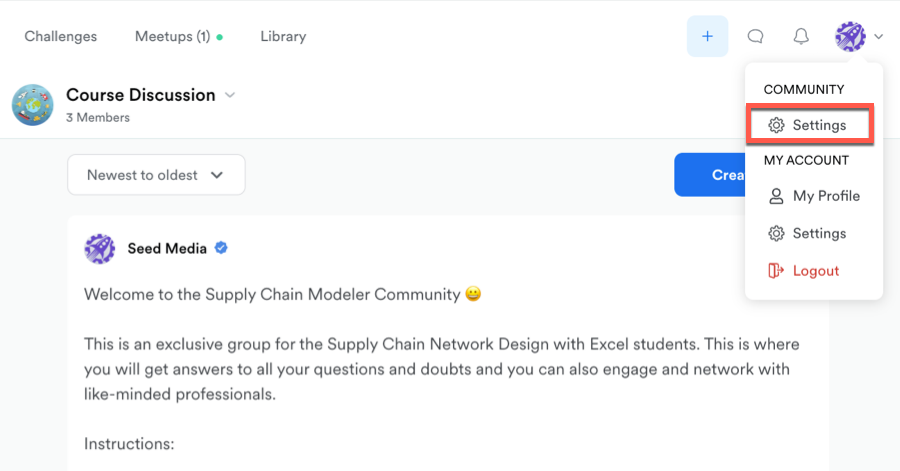Screen dimensions: 900x471
Task: Open the notifications bell icon
Action: [x=801, y=37]
